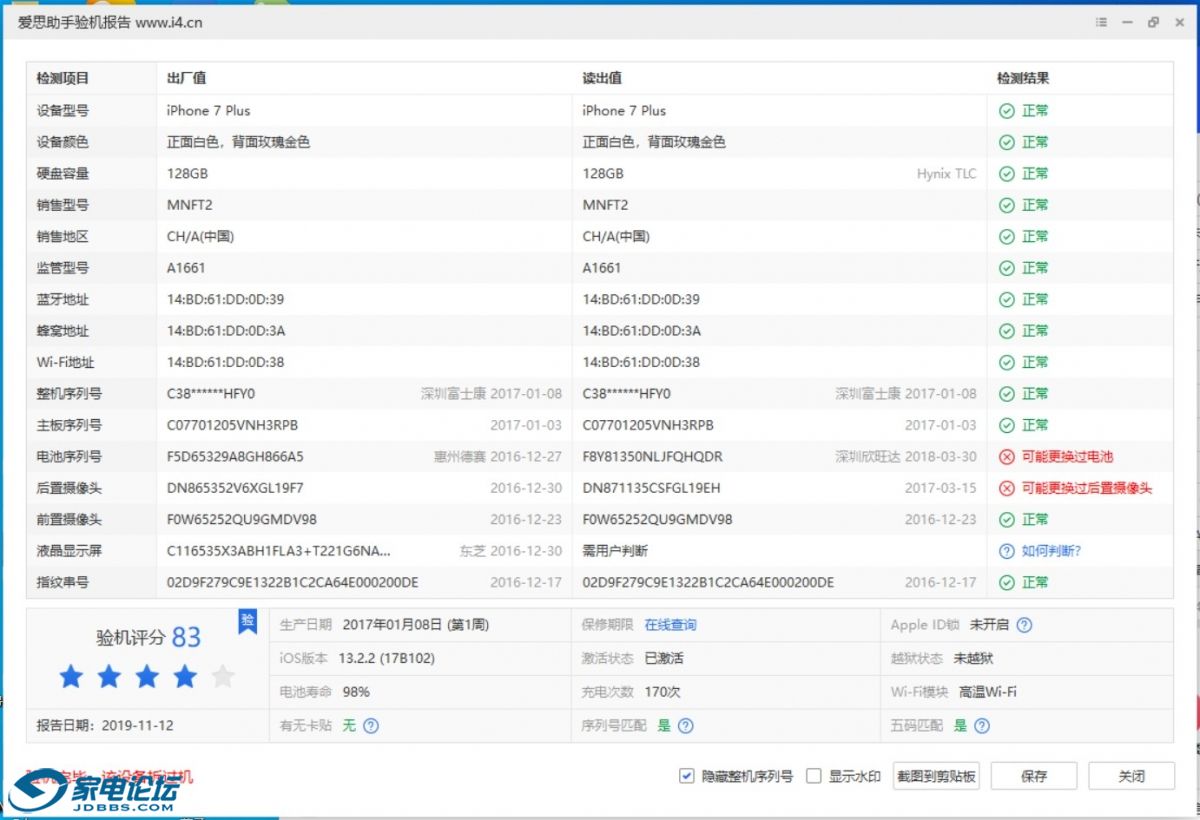This screenshot has width=1200, height=820.
Task: Click green check icon in 指纹串号 row
Action: [x=1007, y=582]
